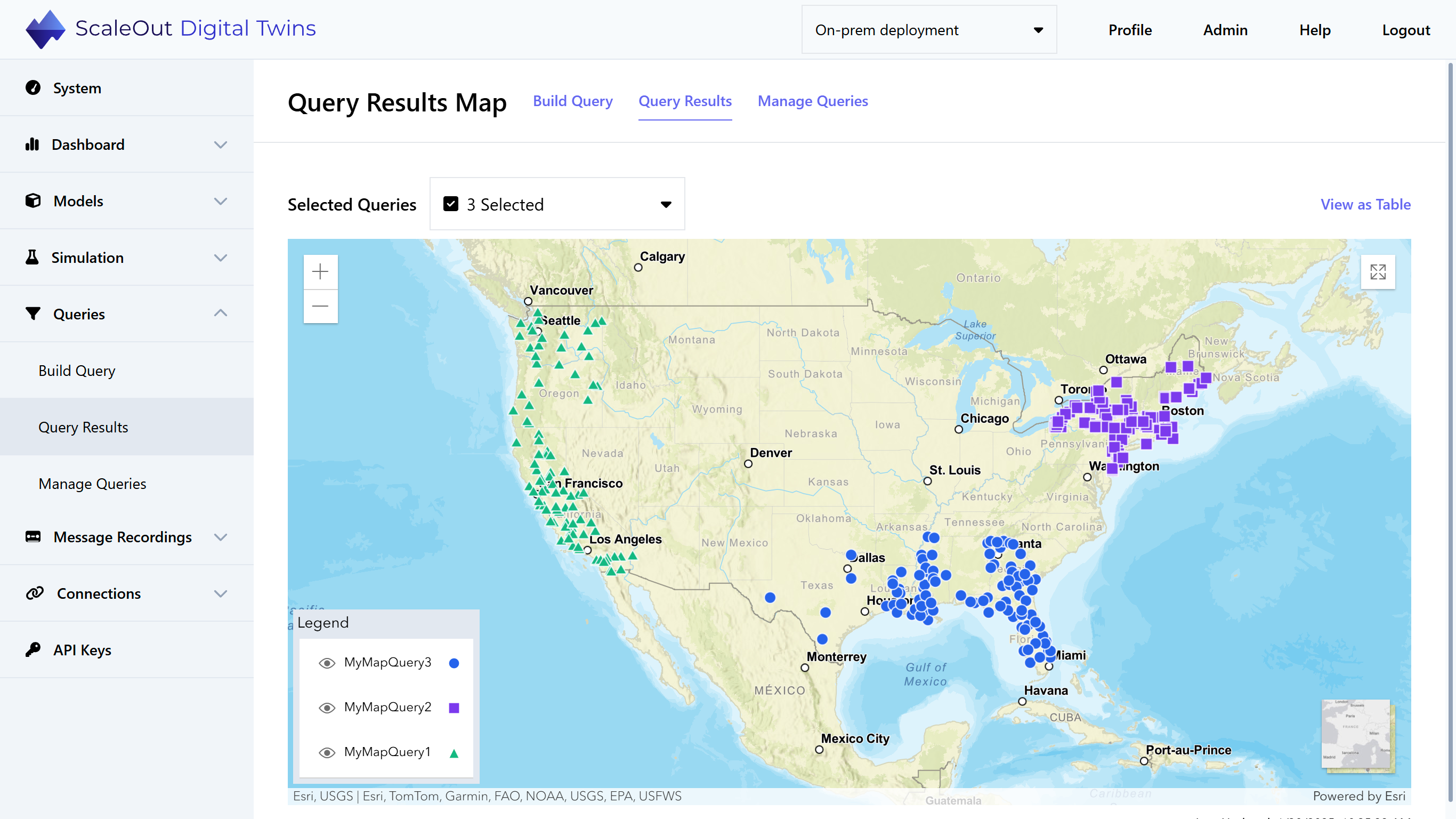Switch to the Build Query tab

click(572, 101)
